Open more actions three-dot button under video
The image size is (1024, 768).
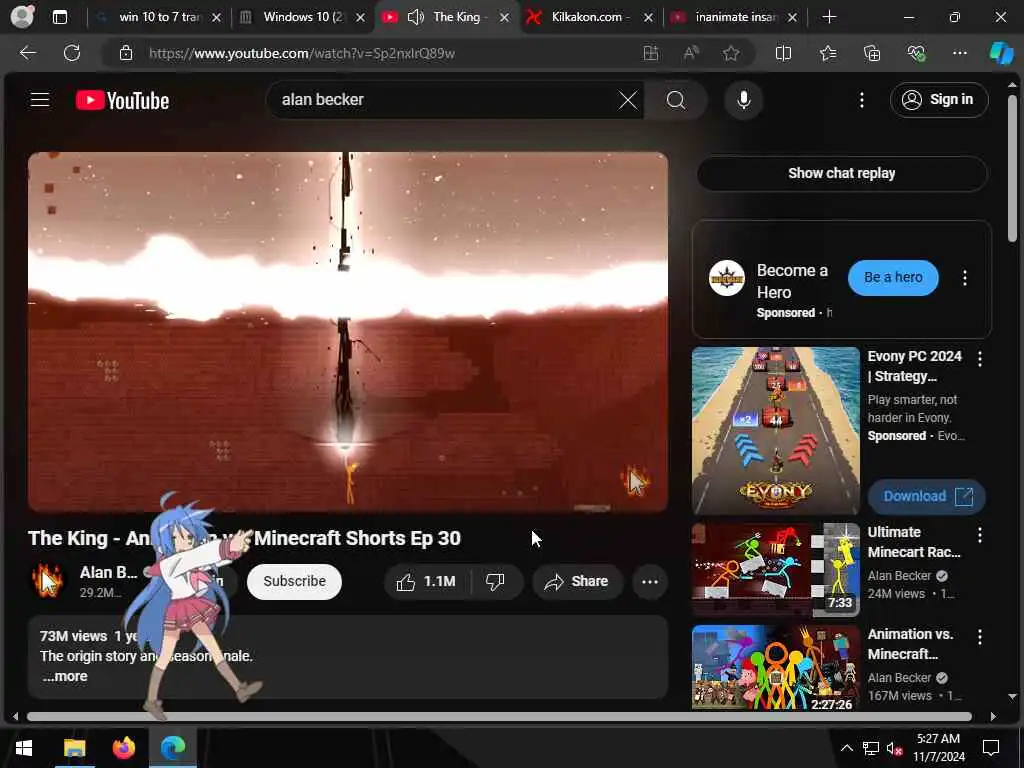pyautogui.click(x=650, y=581)
